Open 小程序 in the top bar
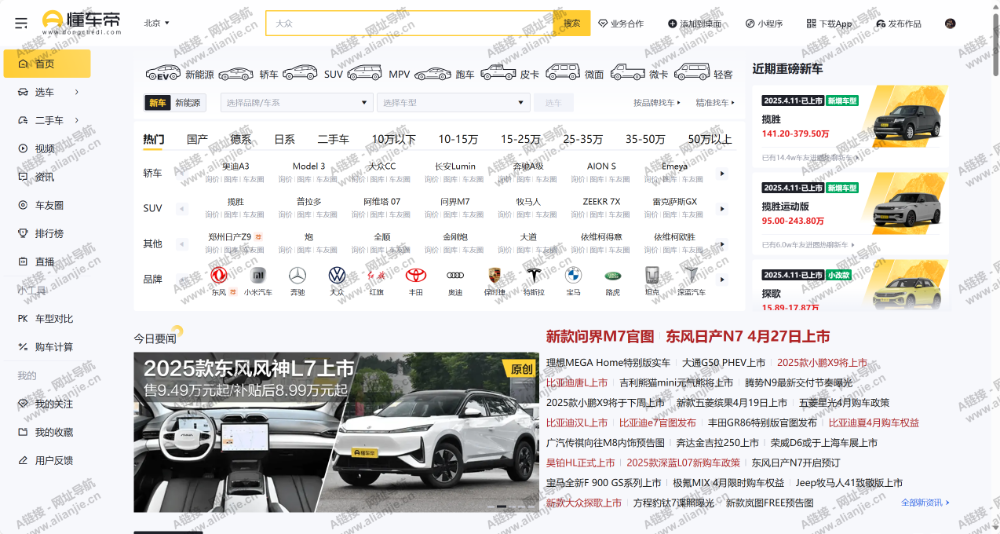This screenshot has width=1000, height=534. tap(763, 24)
